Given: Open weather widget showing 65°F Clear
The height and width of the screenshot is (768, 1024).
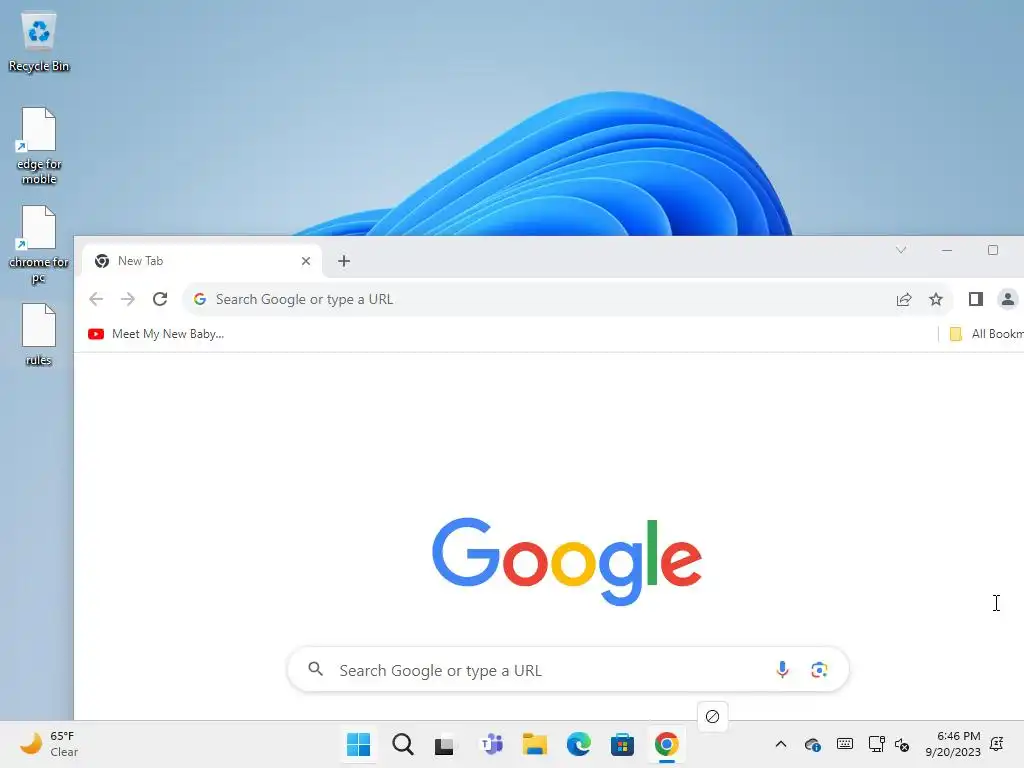Looking at the screenshot, I should [x=48, y=744].
